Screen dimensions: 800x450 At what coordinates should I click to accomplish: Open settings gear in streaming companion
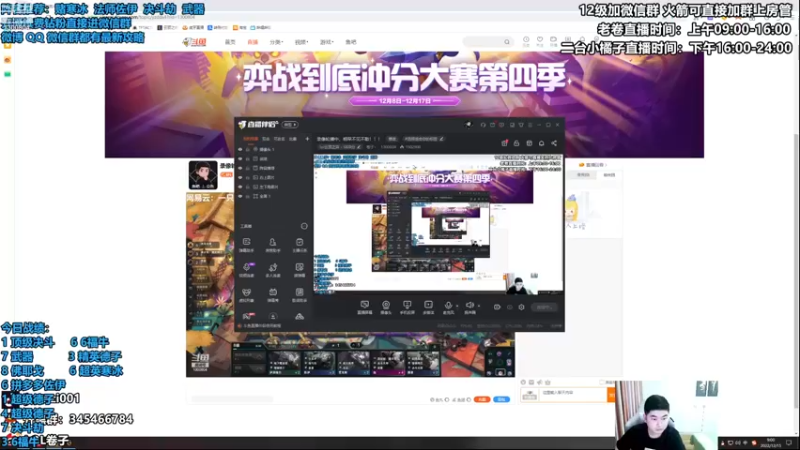click(521, 307)
